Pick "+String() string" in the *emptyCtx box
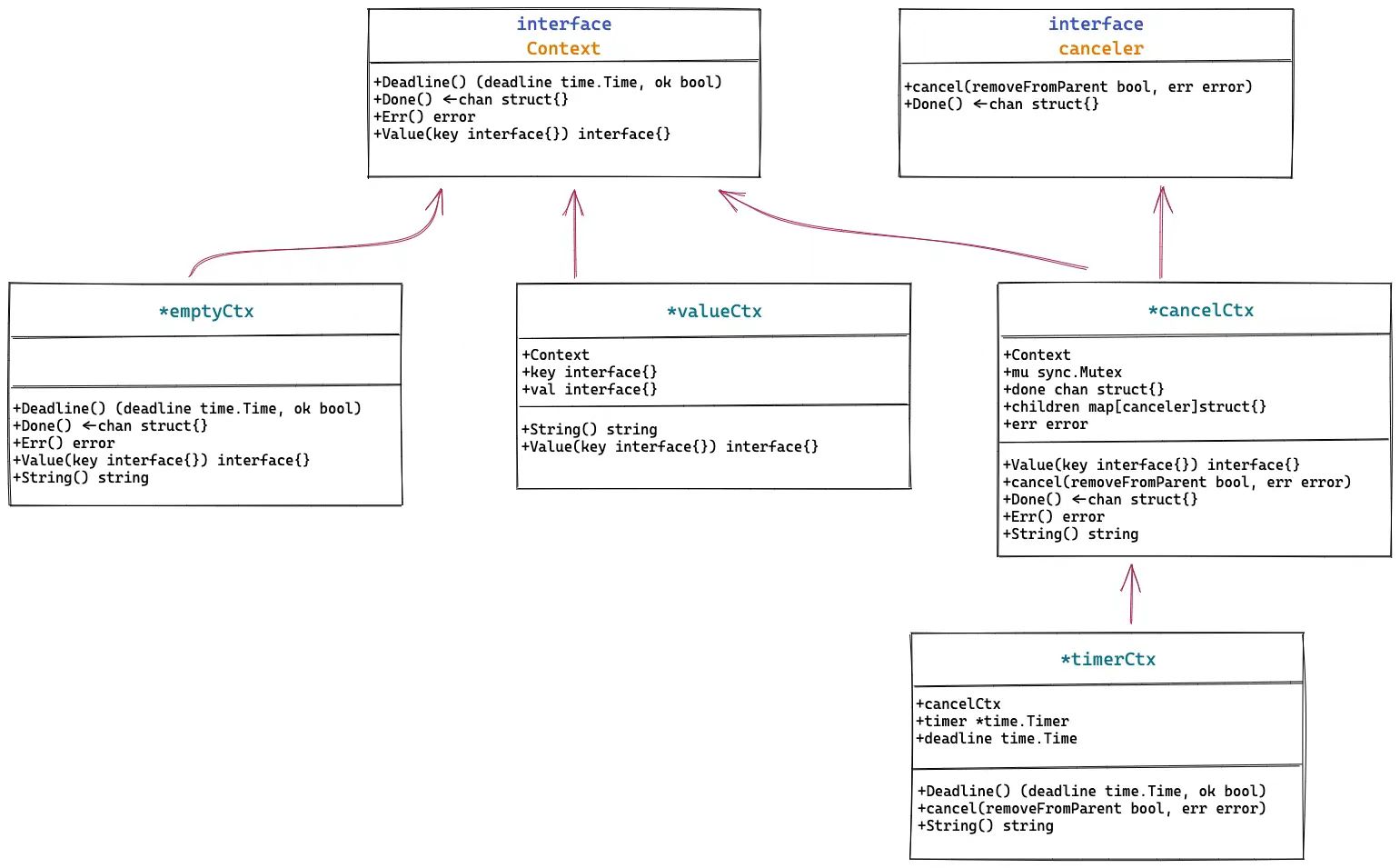This screenshot has width=1400, height=868. coord(81,477)
